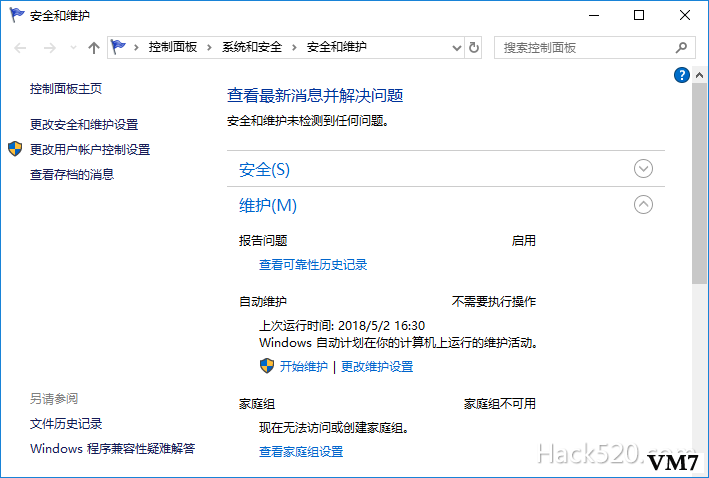Open breadcrumb arrow before 控制面板
Viewport: 709px width, 478px height.
point(136,47)
